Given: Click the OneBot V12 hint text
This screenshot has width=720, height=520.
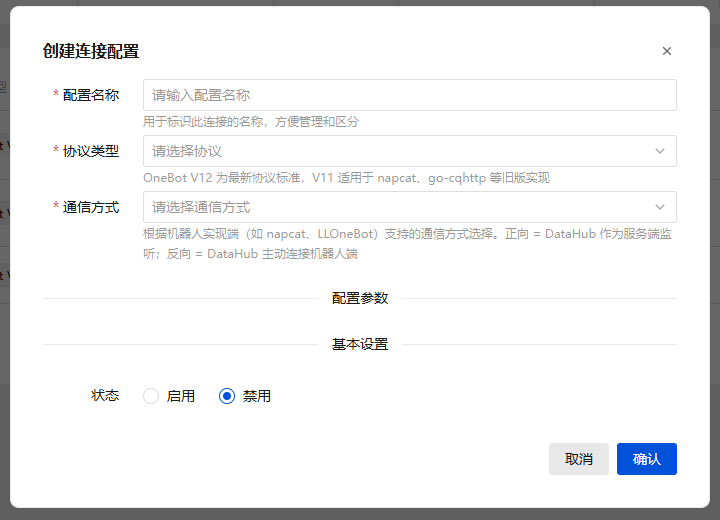Looking at the screenshot, I should [346, 178].
